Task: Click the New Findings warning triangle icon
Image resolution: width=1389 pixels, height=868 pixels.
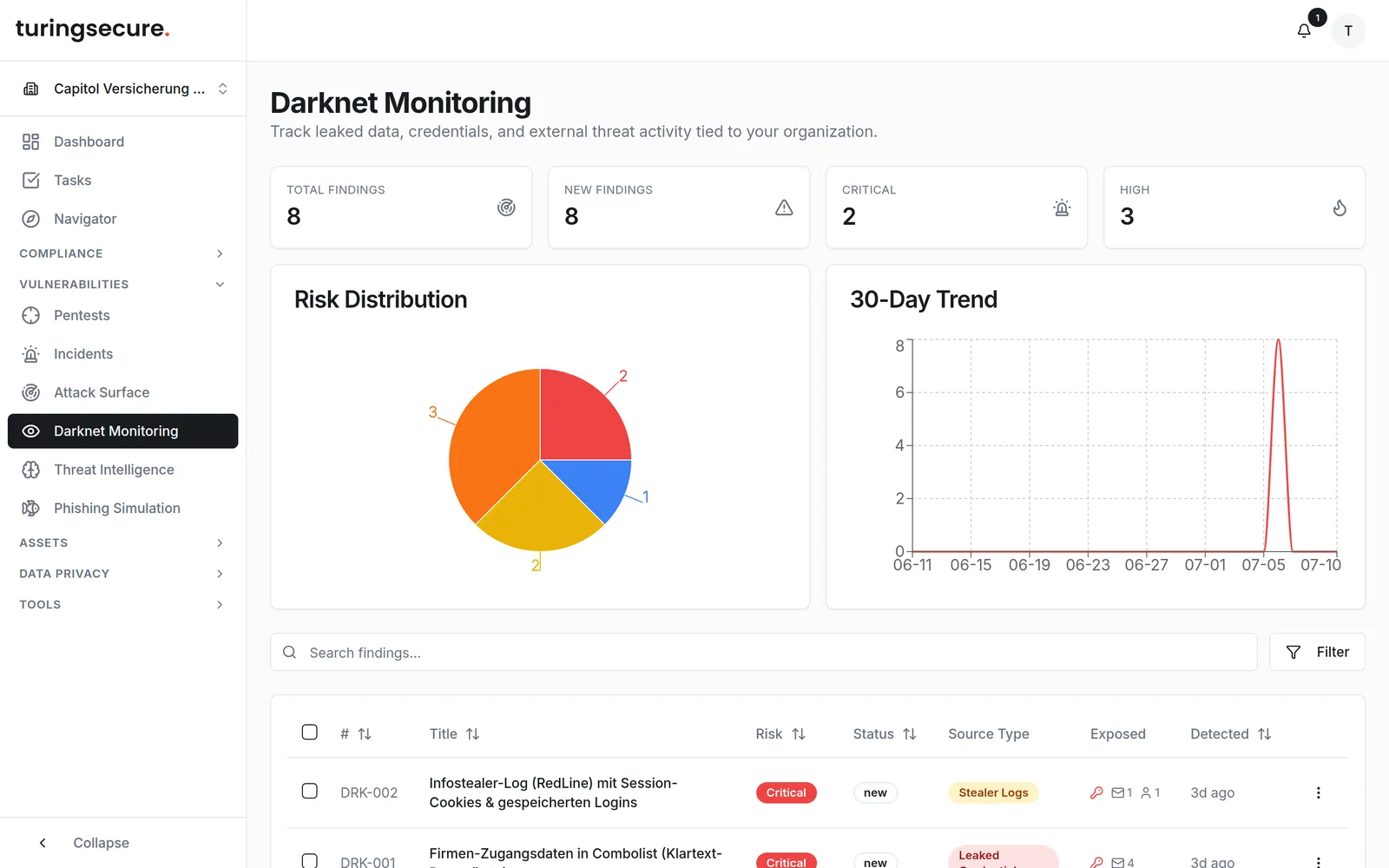Action: (x=784, y=207)
